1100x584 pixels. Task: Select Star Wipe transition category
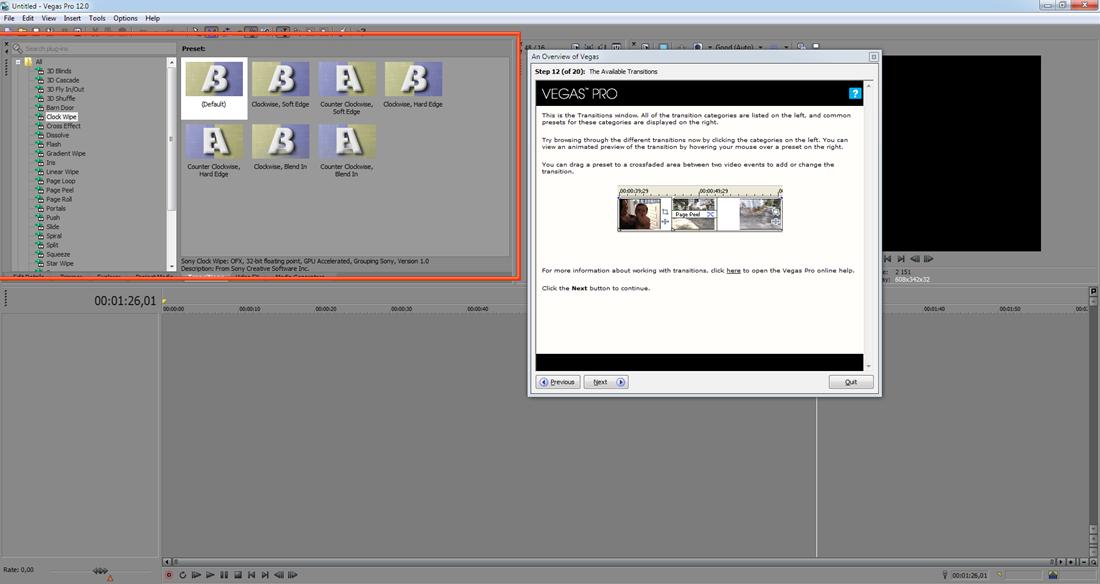(60, 263)
